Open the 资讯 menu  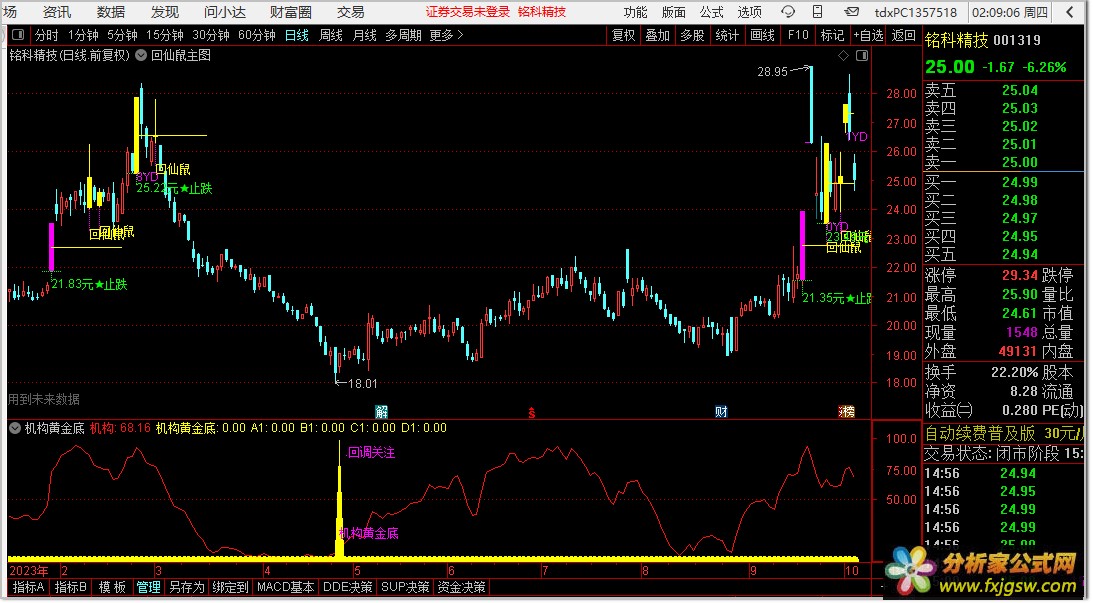(x=56, y=12)
